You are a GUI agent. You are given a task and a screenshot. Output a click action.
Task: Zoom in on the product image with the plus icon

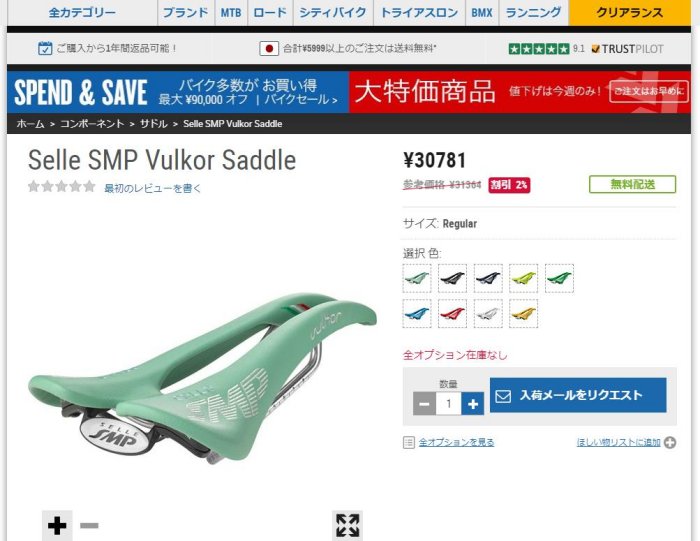click(x=57, y=526)
